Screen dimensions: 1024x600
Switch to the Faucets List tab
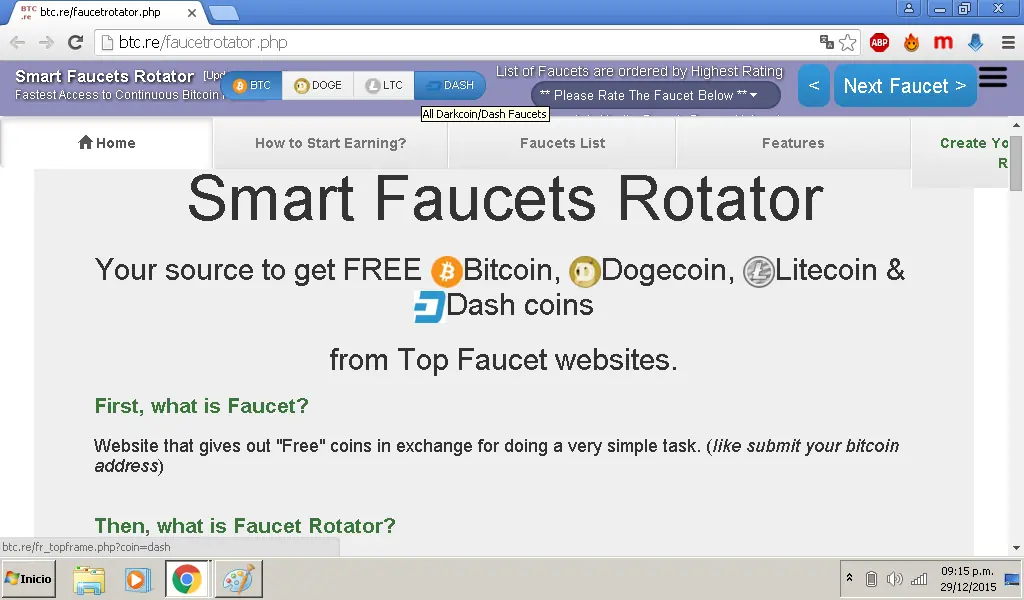[562, 143]
